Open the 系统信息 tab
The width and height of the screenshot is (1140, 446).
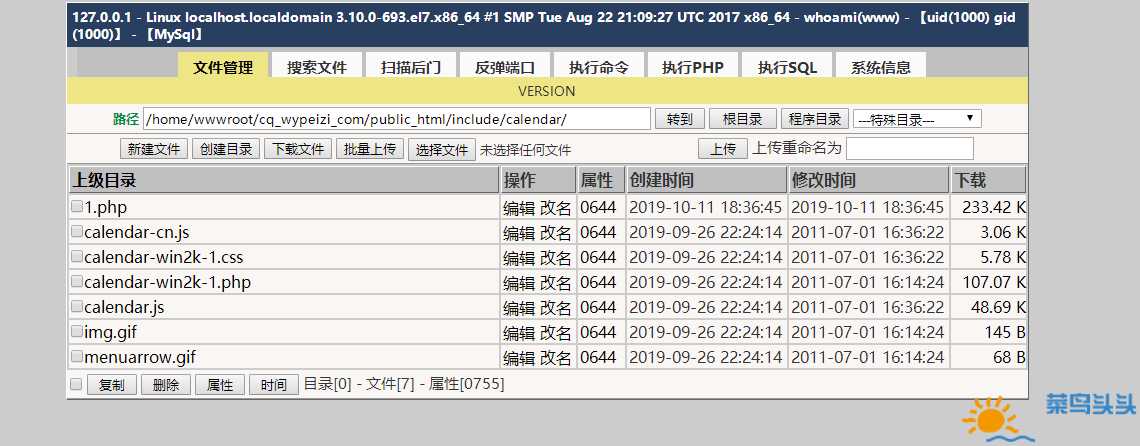click(880, 66)
